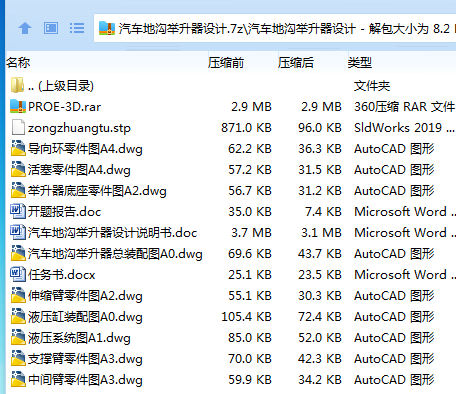Select 汽车地沟举升器总装配图A0.dwg file name
This screenshot has width=456, height=394.
115,254
